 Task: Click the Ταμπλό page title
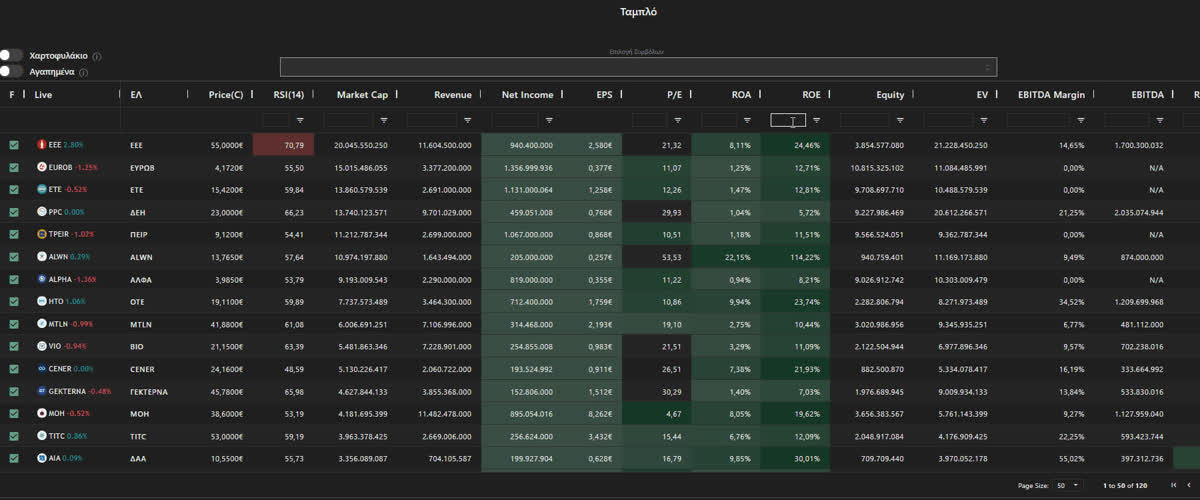point(638,12)
